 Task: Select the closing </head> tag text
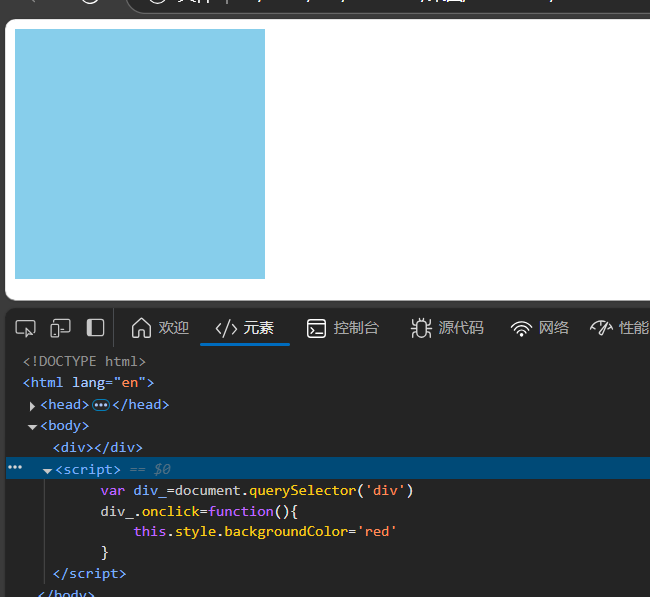click(x=141, y=405)
